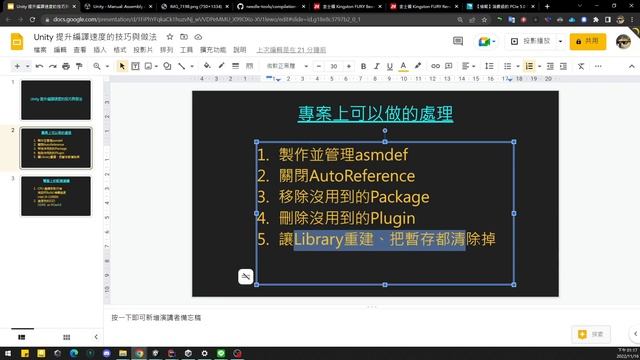Open the Google Meet call button
640x360 pixels.
pos(487,41)
